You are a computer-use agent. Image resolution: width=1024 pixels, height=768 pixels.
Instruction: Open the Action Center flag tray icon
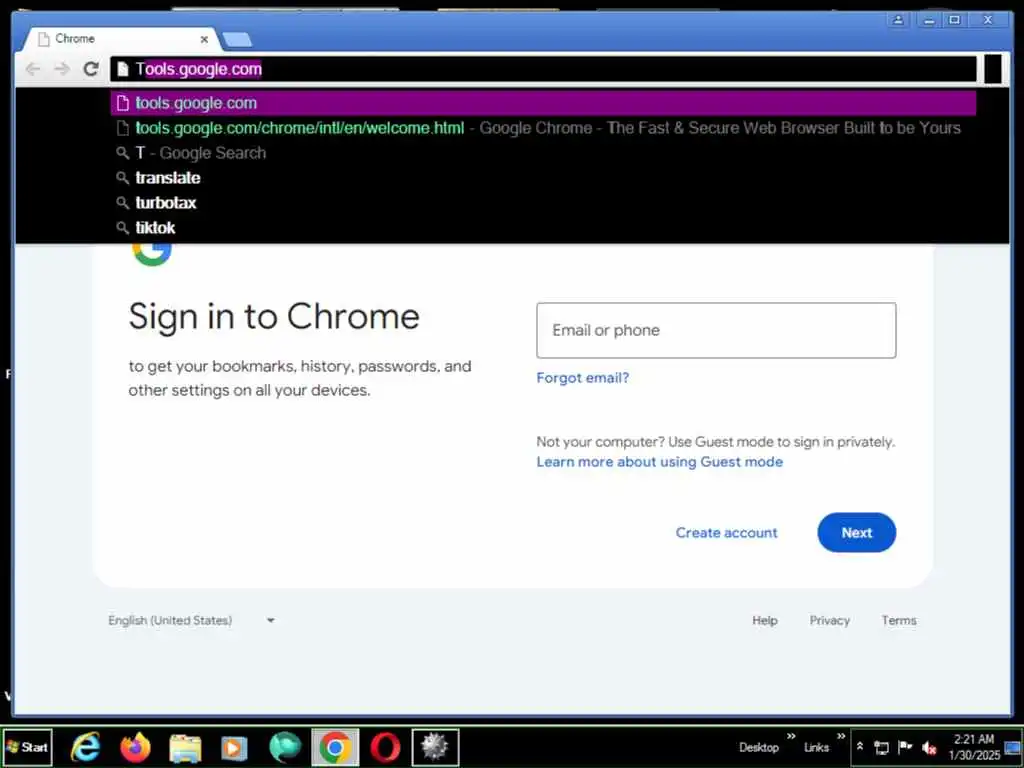pyautogui.click(x=904, y=747)
